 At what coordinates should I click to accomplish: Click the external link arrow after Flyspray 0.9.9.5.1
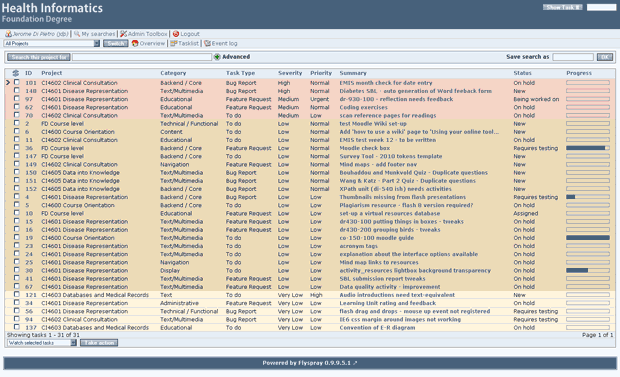[x=355, y=363]
